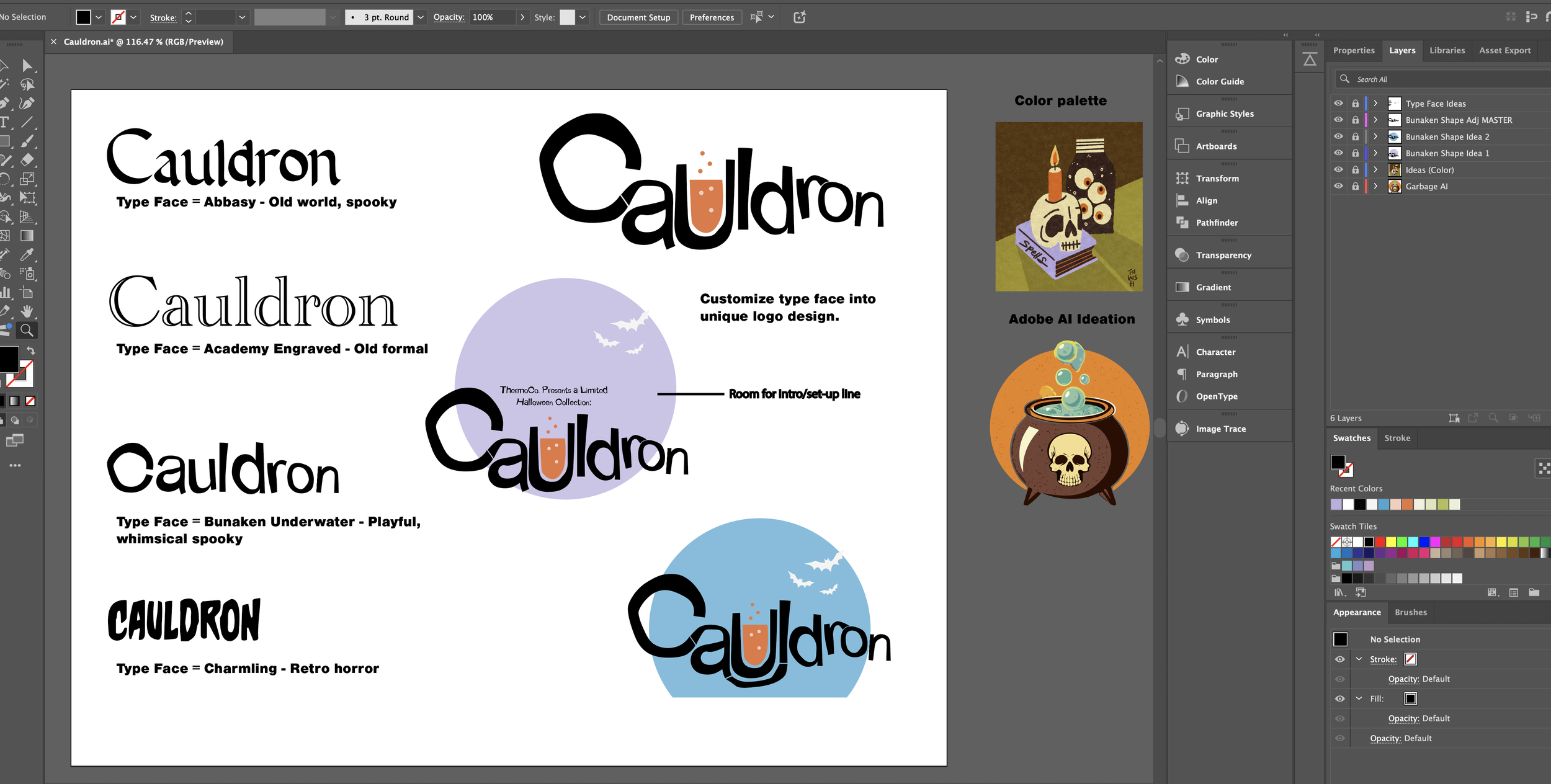Open the brush definition 3 pt. Round dropdown
Viewport: 1551px width, 784px height.
pos(421,17)
